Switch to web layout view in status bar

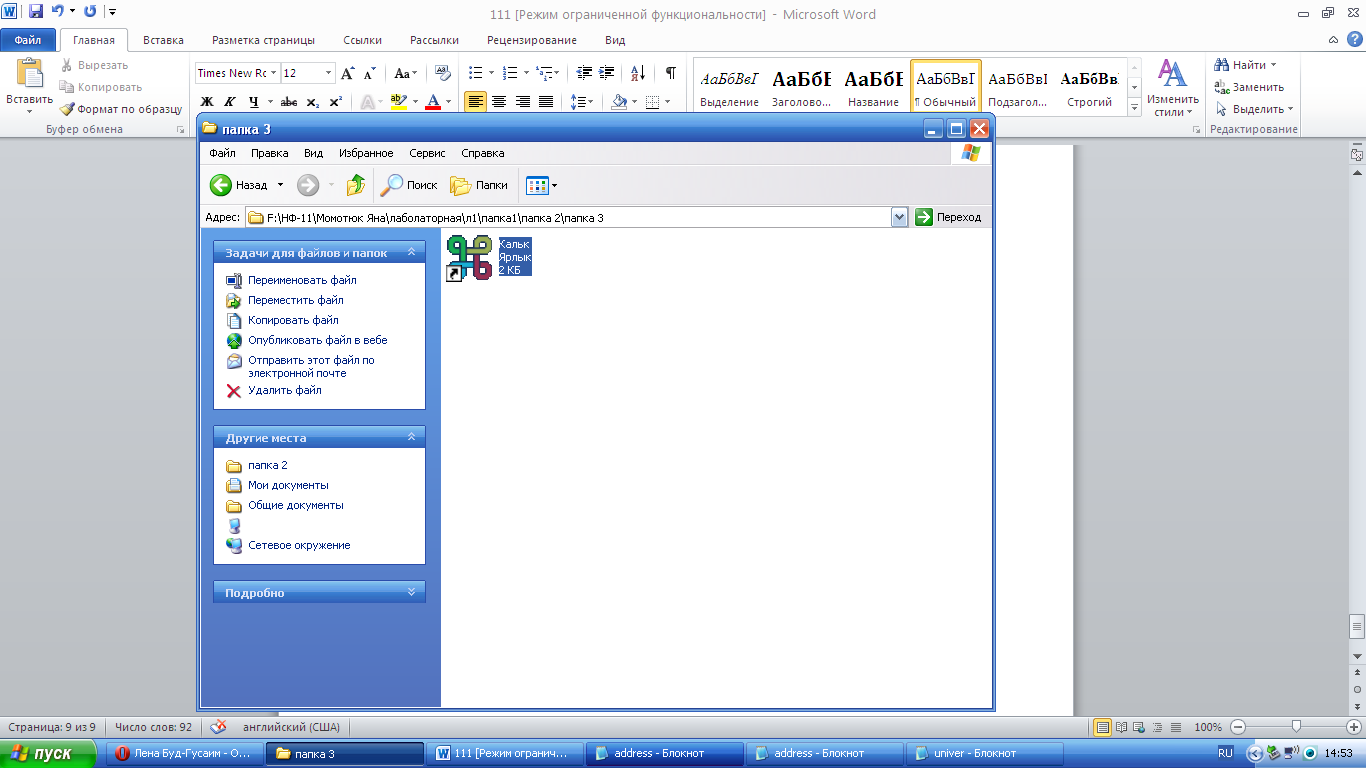1140,727
